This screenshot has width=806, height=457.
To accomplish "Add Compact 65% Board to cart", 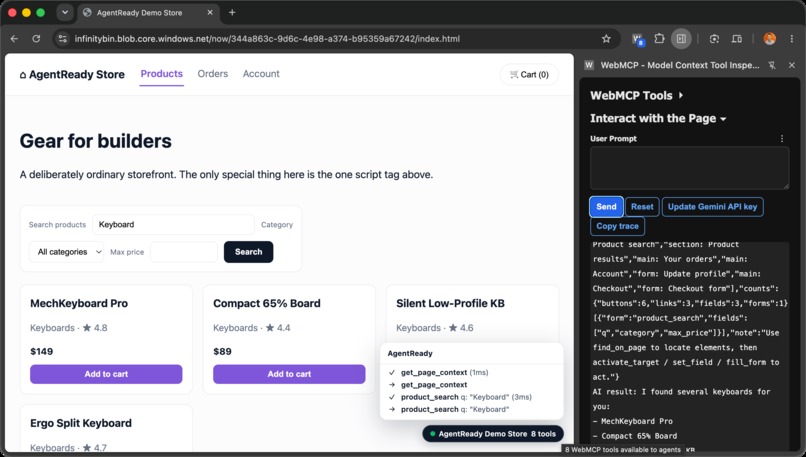I will click(x=289, y=374).
